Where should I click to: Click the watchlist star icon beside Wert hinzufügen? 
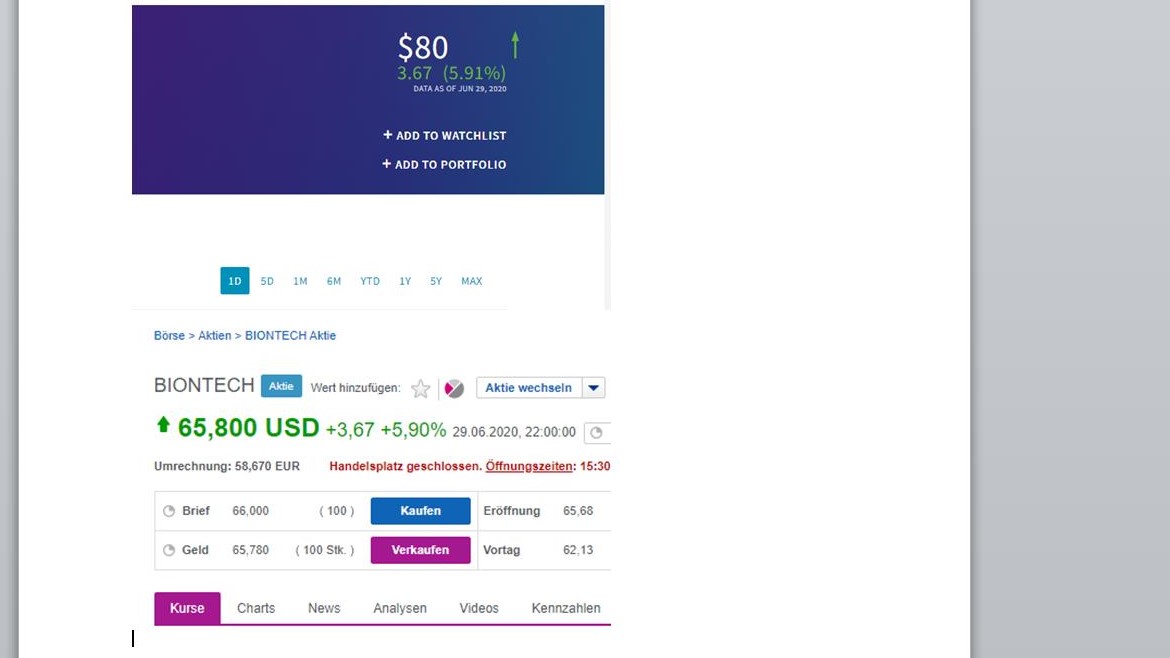click(421, 389)
